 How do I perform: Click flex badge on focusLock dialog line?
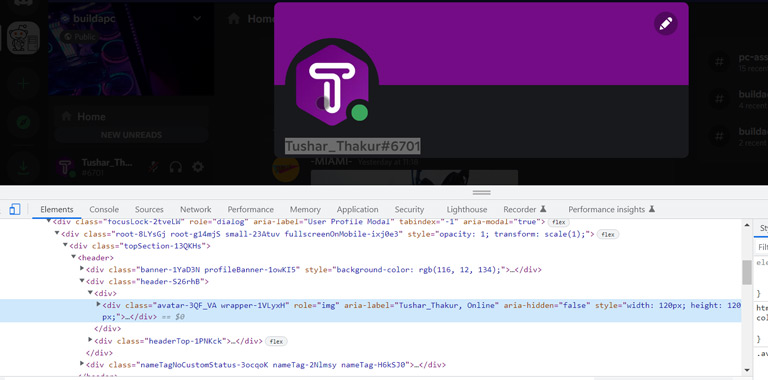558,222
